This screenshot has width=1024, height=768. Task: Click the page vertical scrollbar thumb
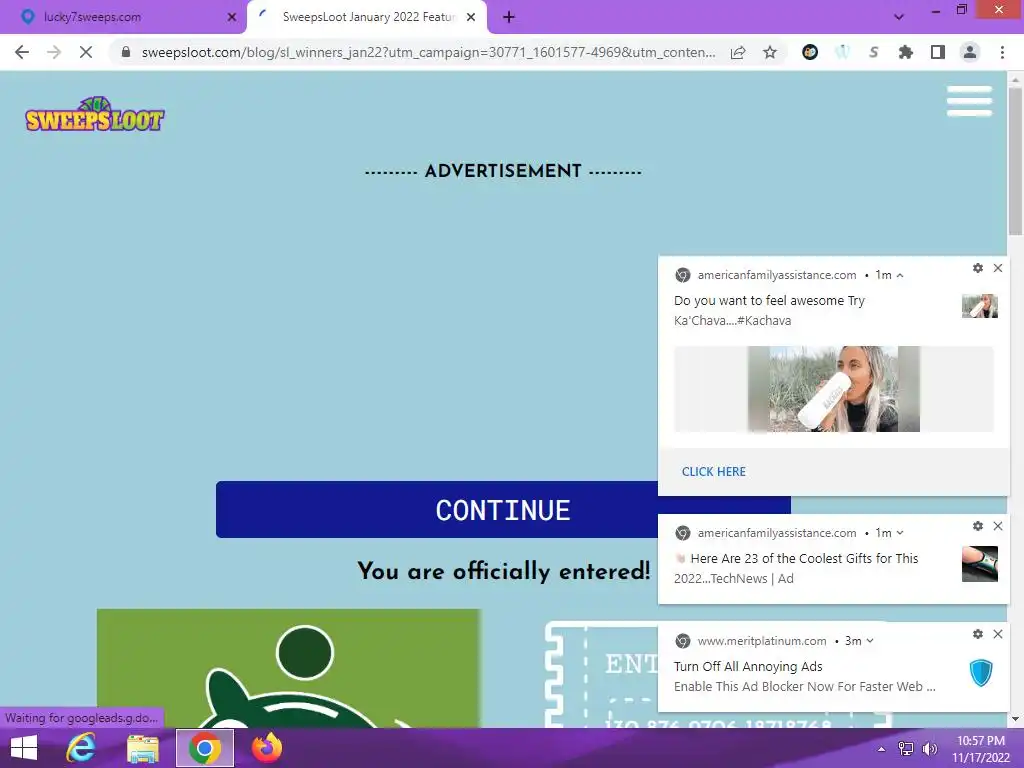(1015, 161)
